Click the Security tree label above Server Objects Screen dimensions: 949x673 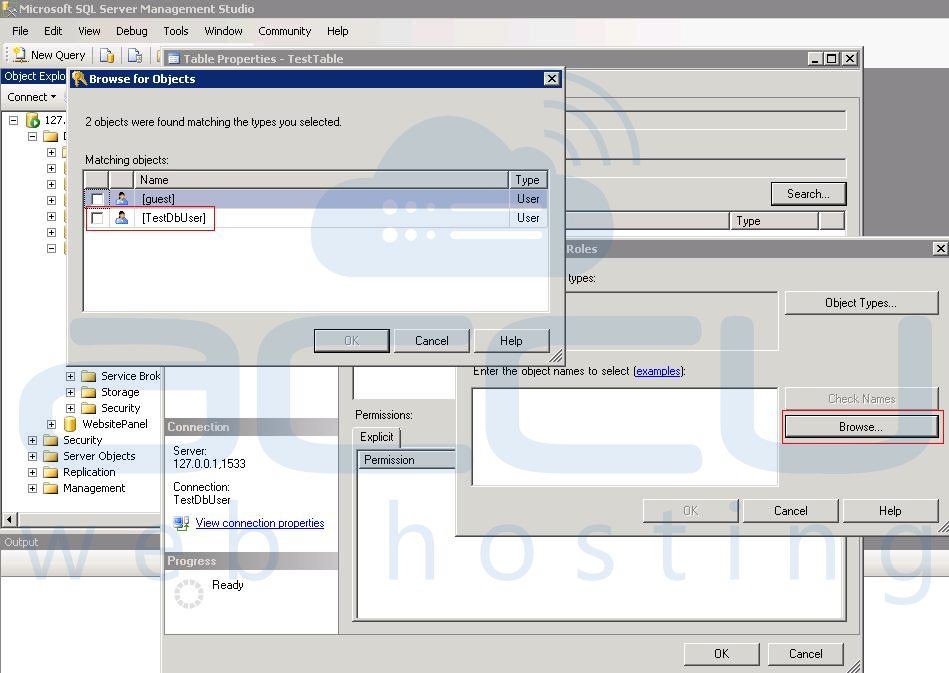pyautogui.click(x=83, y=440)
